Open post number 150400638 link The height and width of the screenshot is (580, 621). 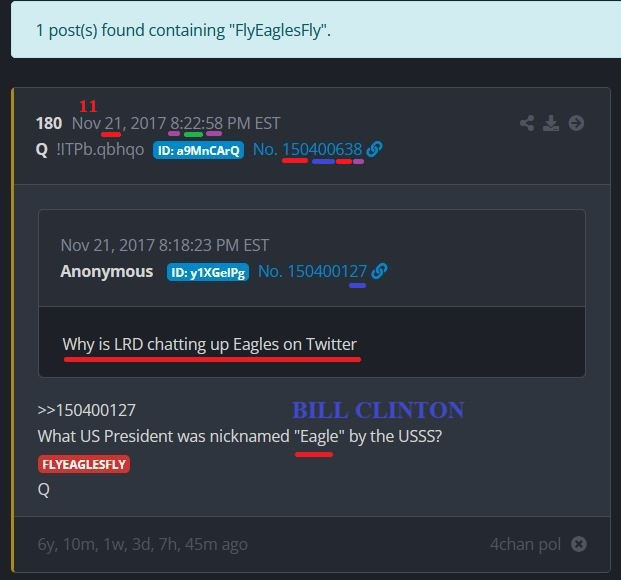(x=307, y=149)
